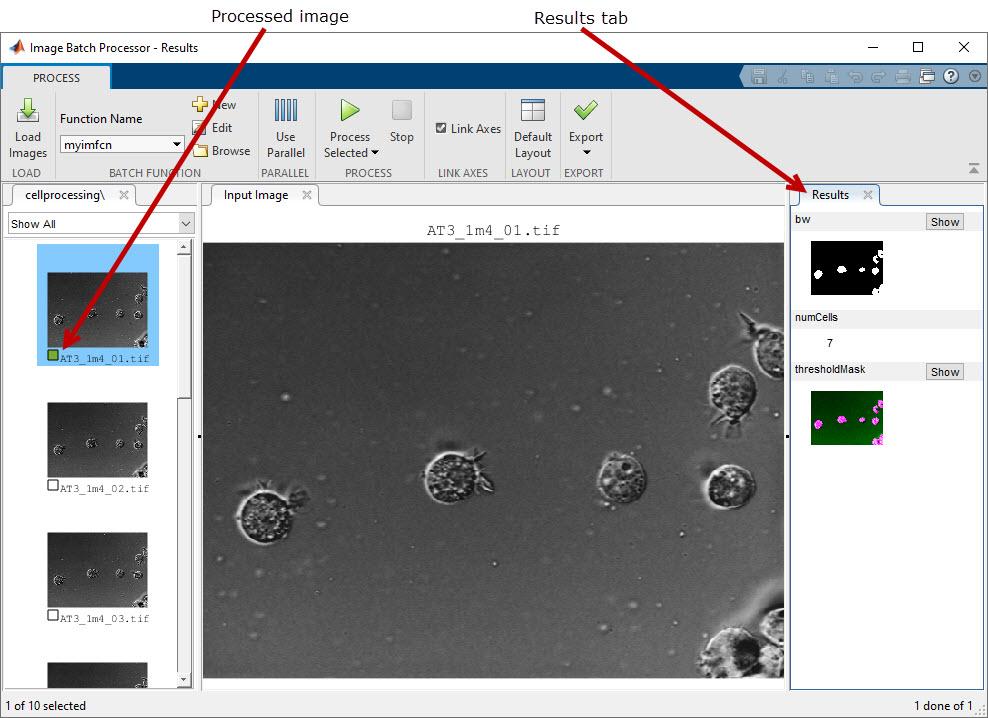Close the Results tab

(x=868, y=195)
